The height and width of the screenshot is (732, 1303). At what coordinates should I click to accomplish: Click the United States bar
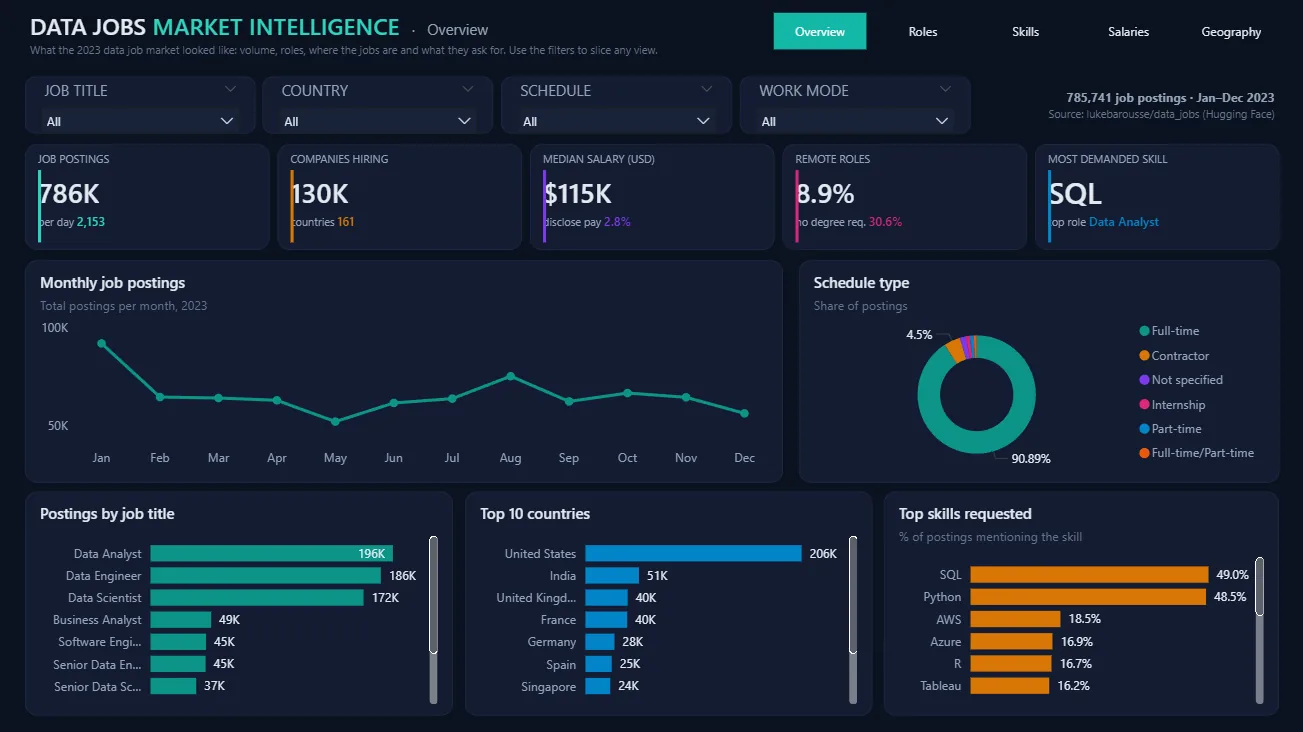pos(693,554)
